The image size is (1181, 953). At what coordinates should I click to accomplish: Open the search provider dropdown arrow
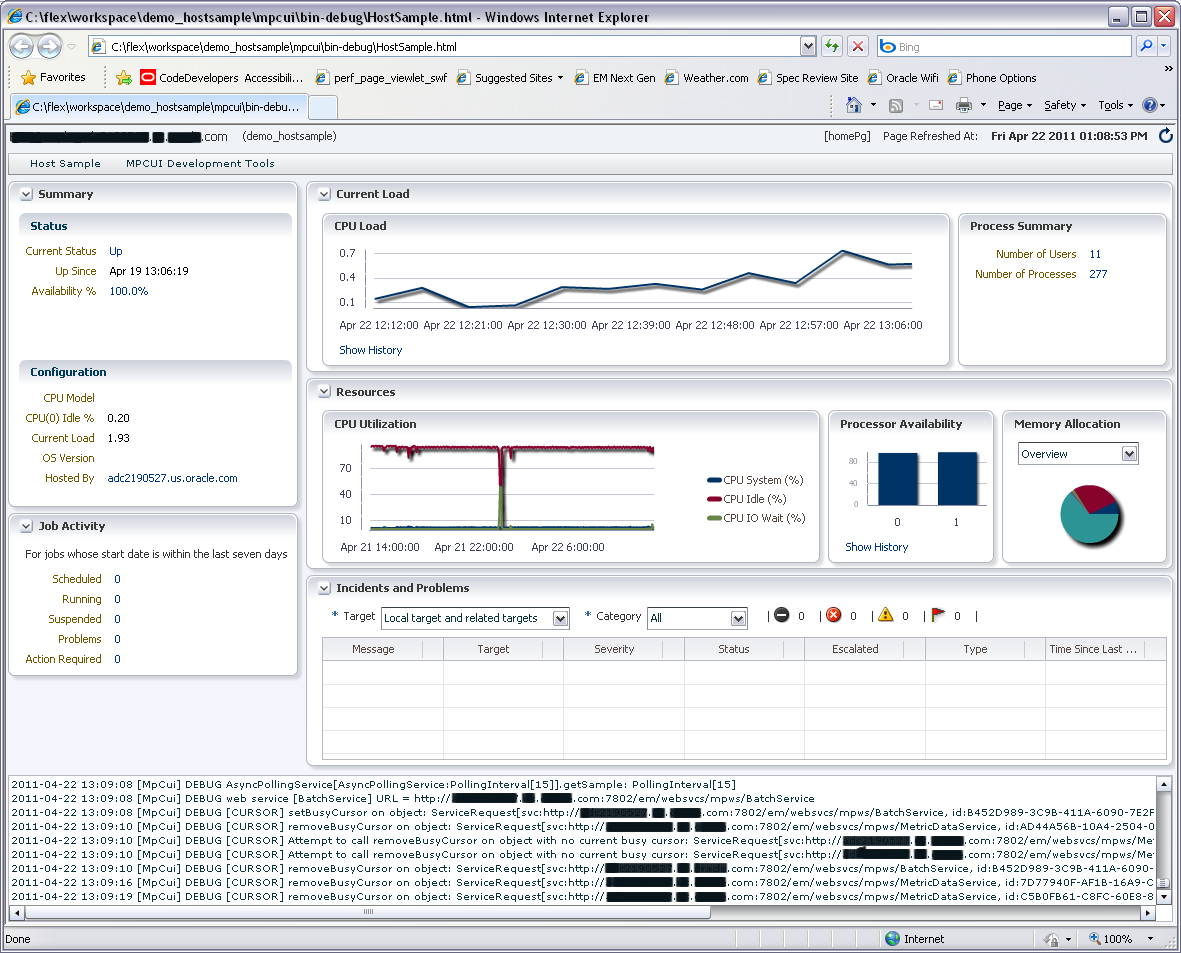(1164, 46)
